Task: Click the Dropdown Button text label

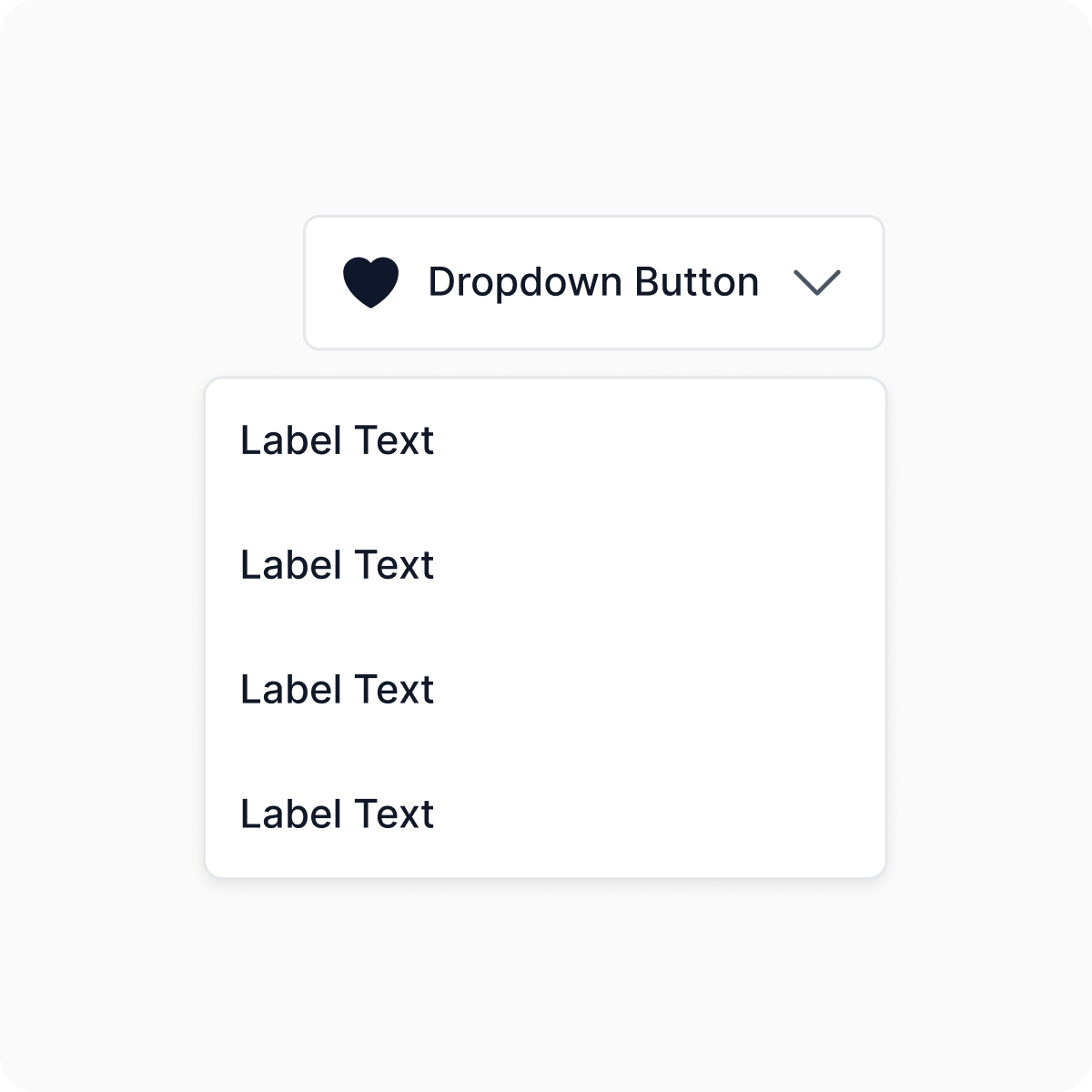Action: click(593, 282)
